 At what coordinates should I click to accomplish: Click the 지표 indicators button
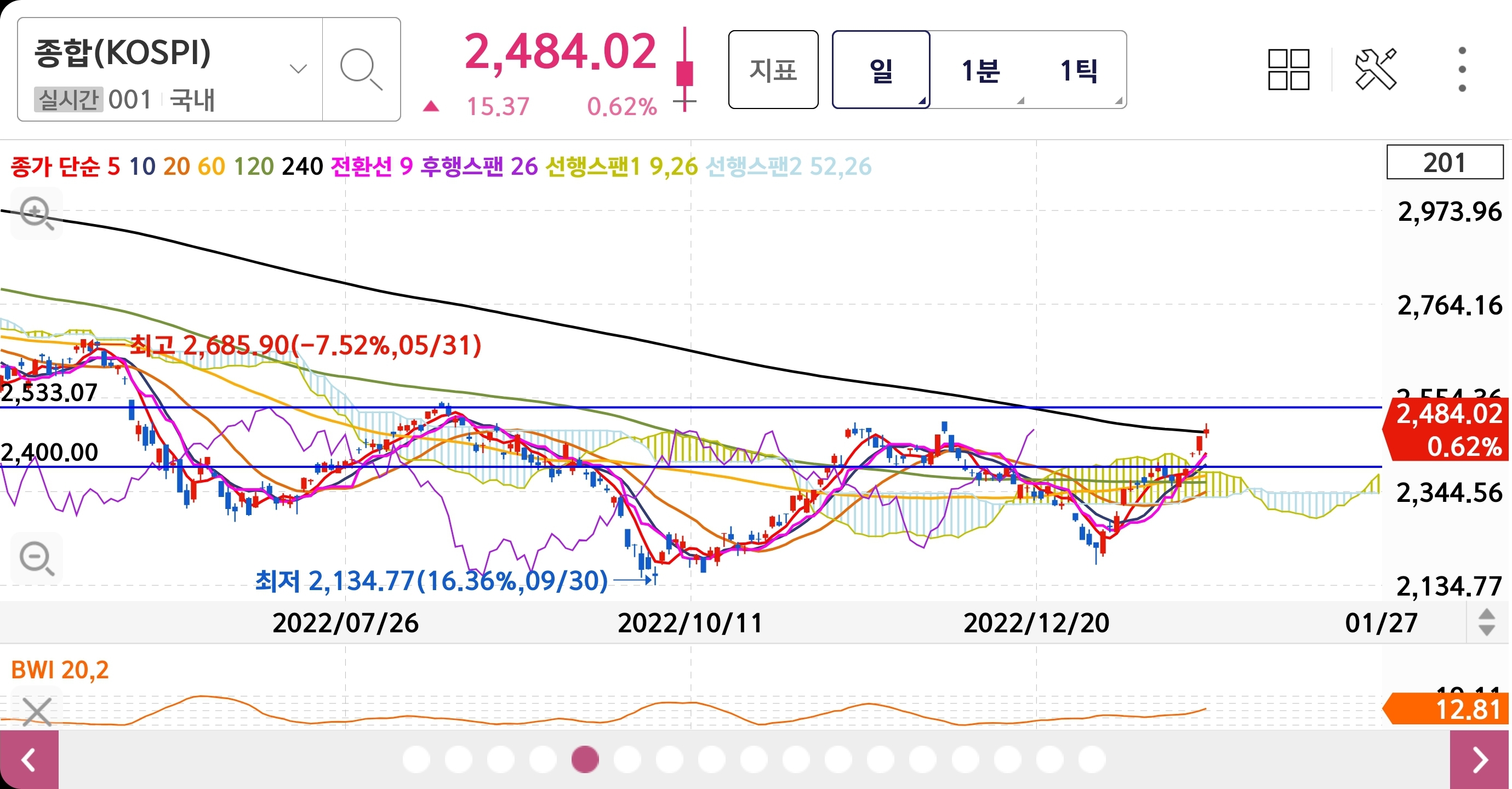773,71
